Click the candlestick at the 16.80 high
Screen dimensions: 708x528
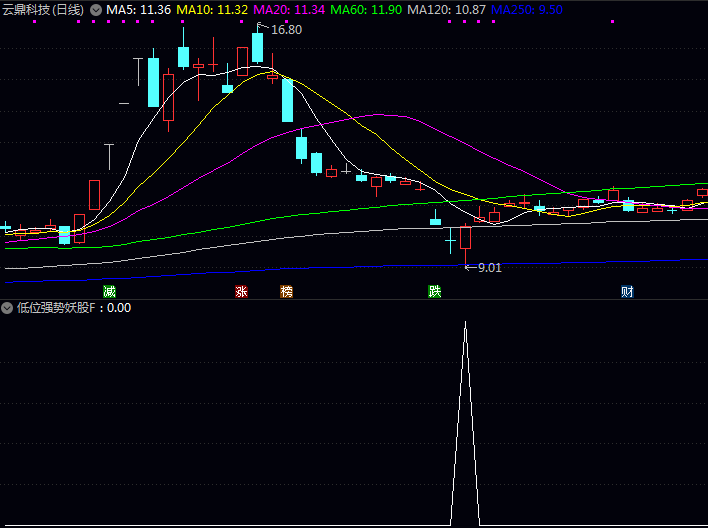[257, 47]
